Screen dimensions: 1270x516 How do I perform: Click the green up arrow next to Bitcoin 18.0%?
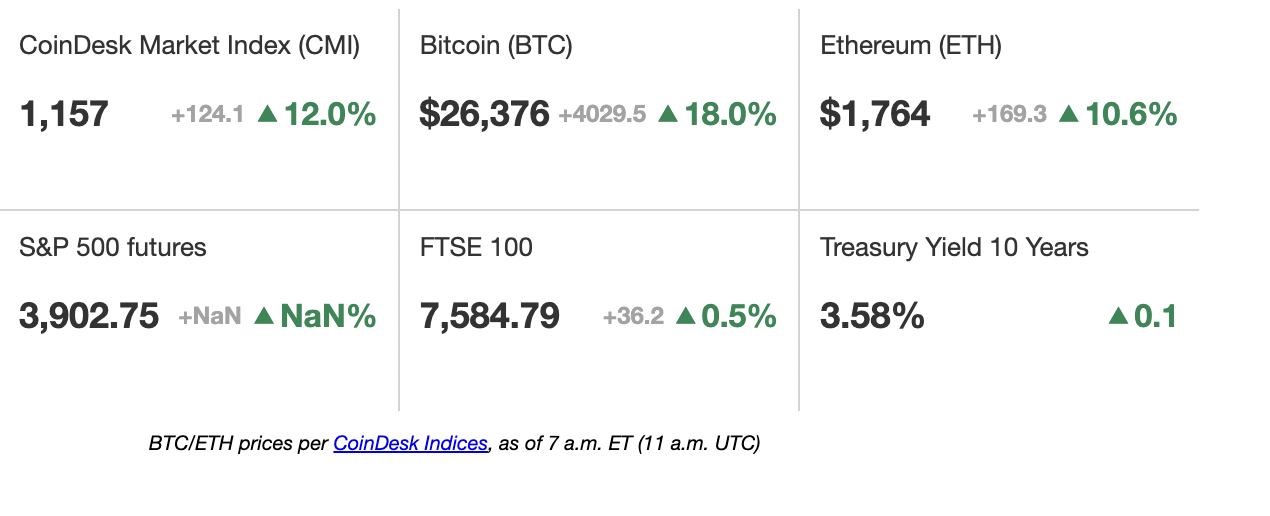pyautogui.click(x=668, y=114)
